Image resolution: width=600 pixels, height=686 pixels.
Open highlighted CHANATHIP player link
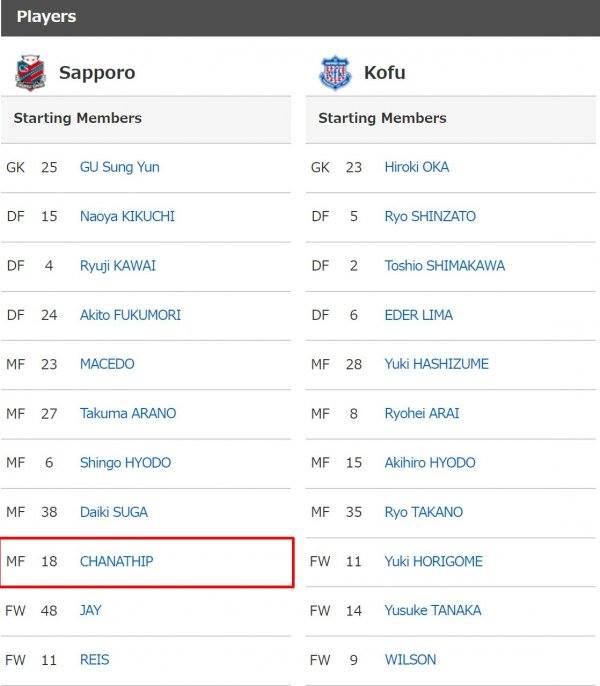[116, 561]
